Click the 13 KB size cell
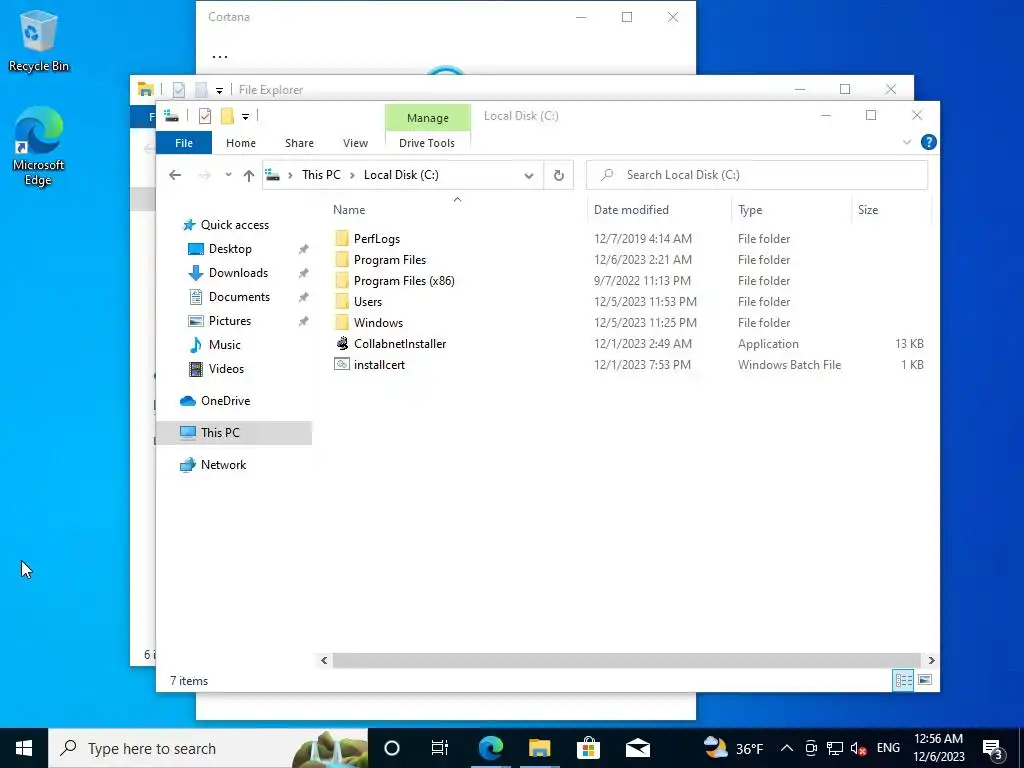1024x768 pixels. coord(909,344)
